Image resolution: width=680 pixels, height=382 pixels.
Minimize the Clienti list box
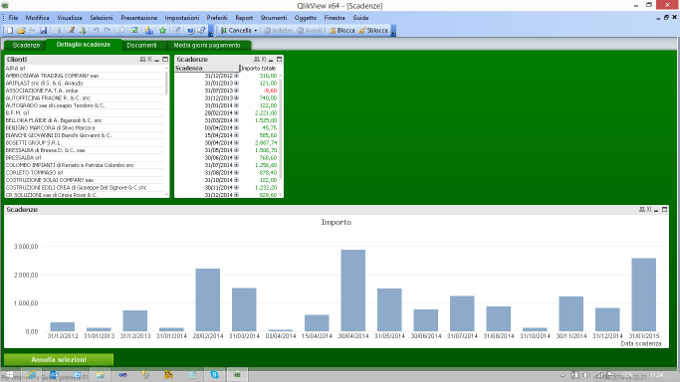click(157, 59)
